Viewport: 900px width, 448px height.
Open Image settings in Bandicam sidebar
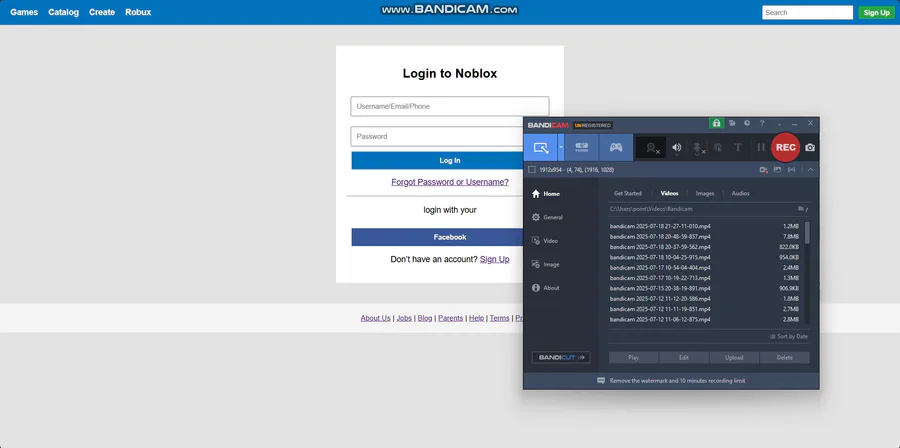pyautogui.click(x=545, y=264)
